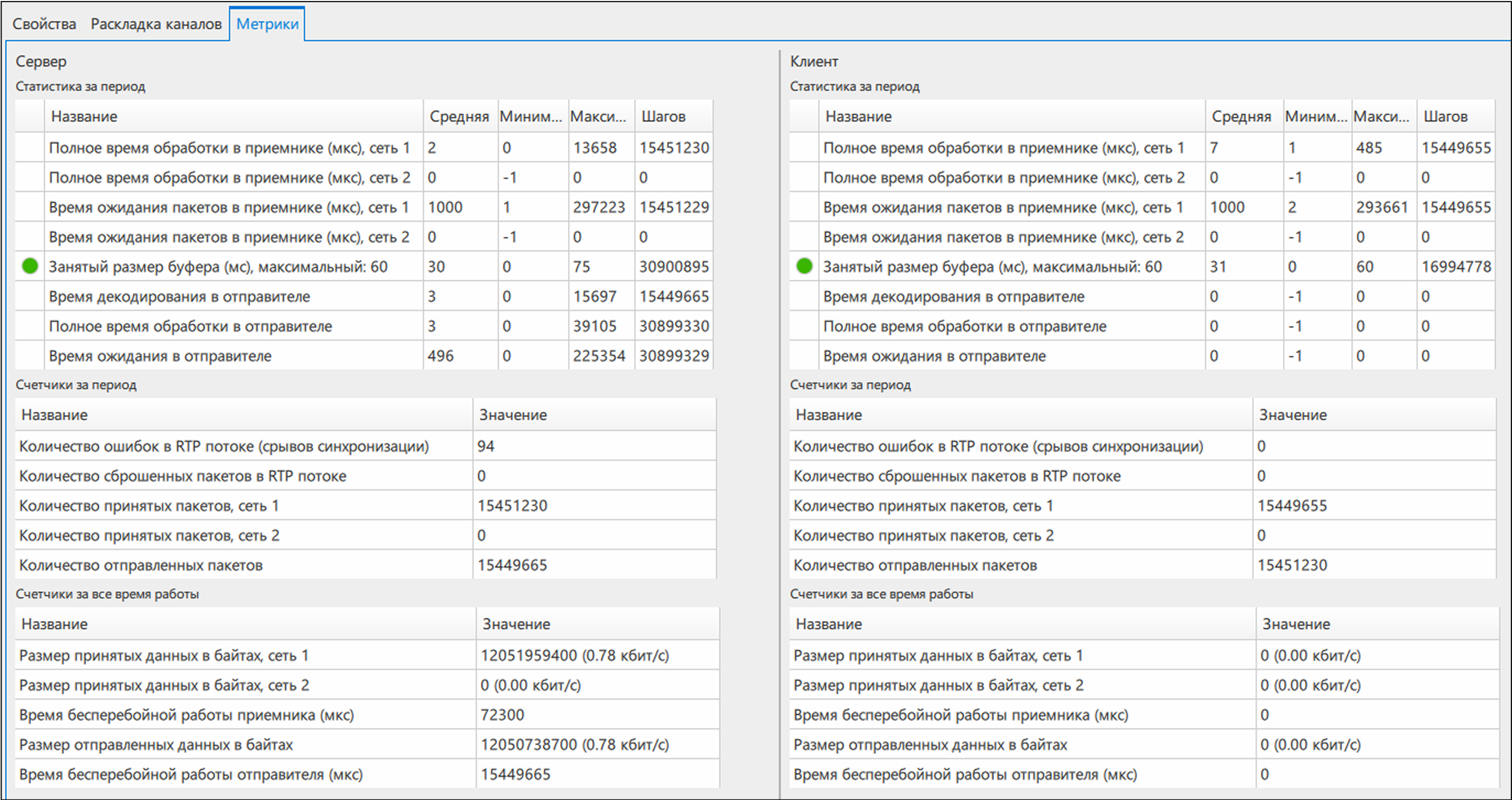Screen dimensions: 1512x800
Task: Select the client row Время декодирования в отправителе
Action: [1142, 296]
